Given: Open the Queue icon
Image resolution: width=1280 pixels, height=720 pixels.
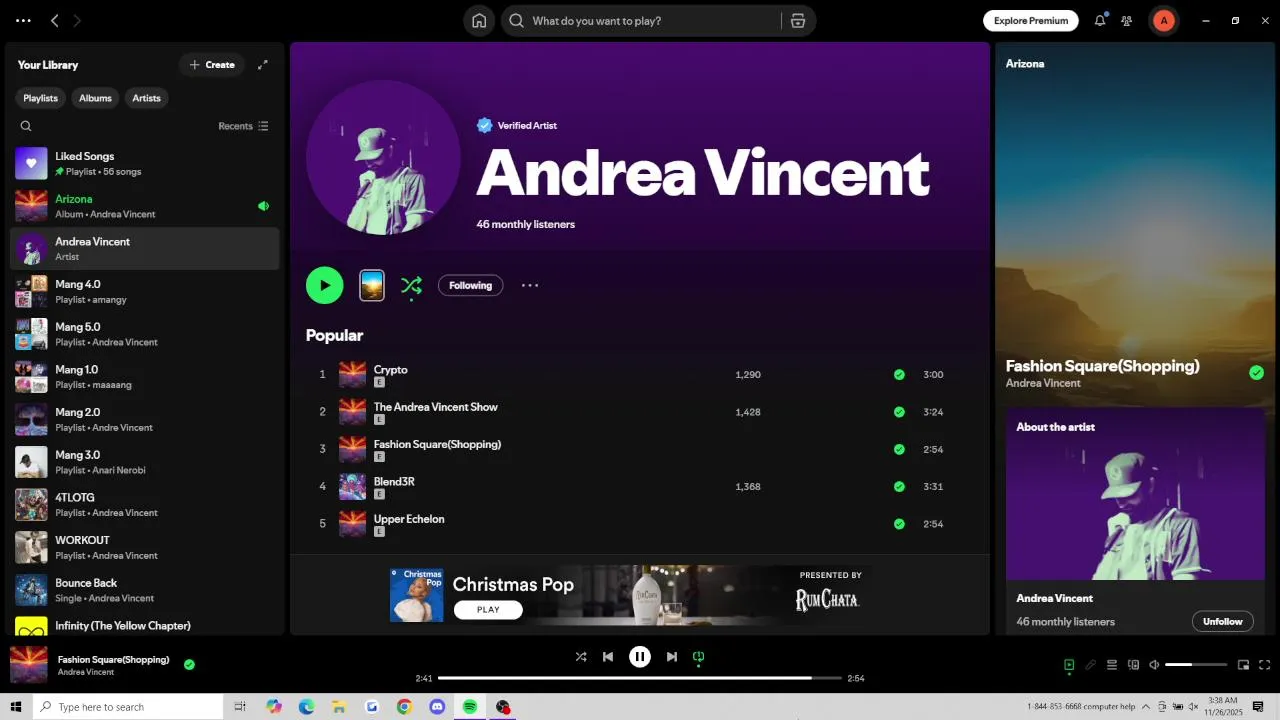Looking at the screenshot, I should click(x=1111, y=665).
